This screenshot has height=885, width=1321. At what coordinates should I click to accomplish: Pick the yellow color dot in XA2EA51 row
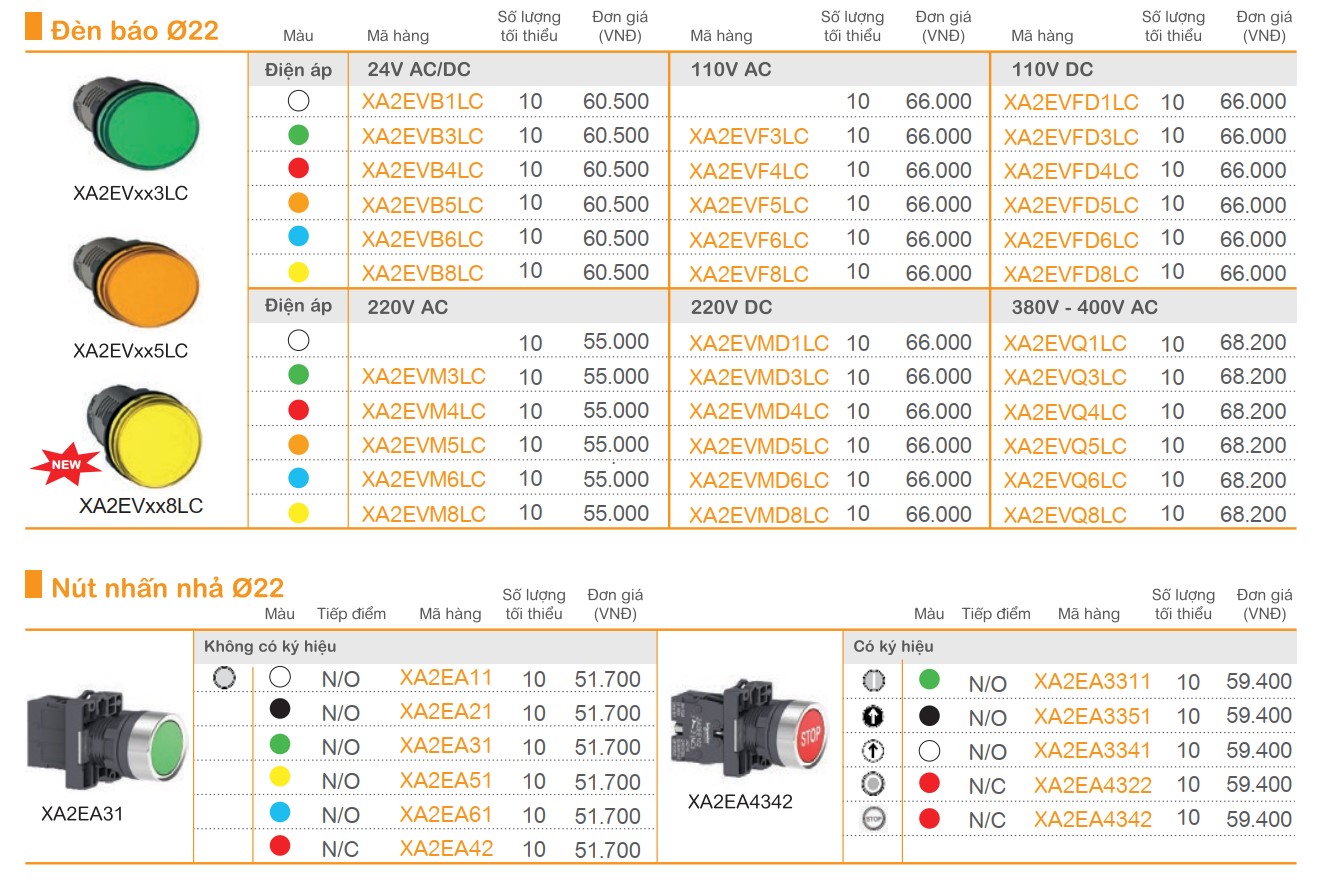tap(280, 778)
